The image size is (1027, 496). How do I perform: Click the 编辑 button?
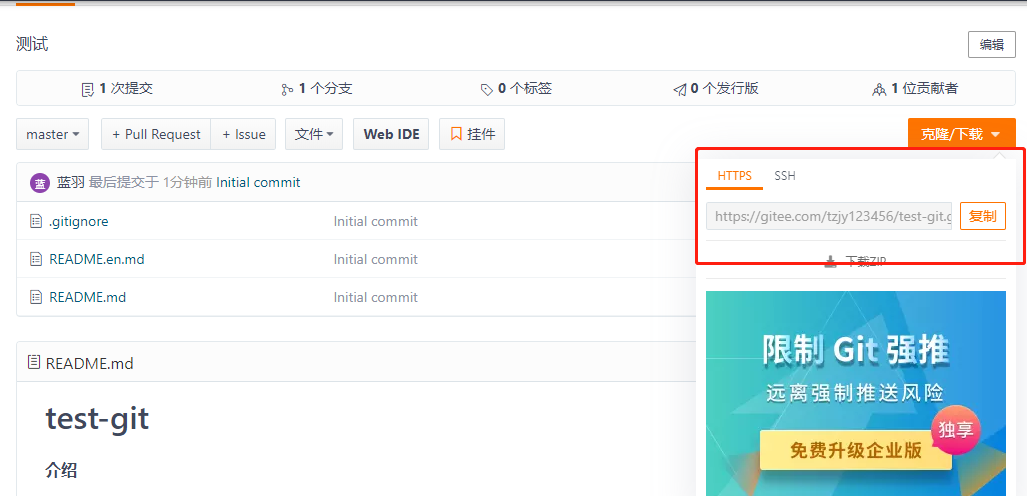point(992,45)
